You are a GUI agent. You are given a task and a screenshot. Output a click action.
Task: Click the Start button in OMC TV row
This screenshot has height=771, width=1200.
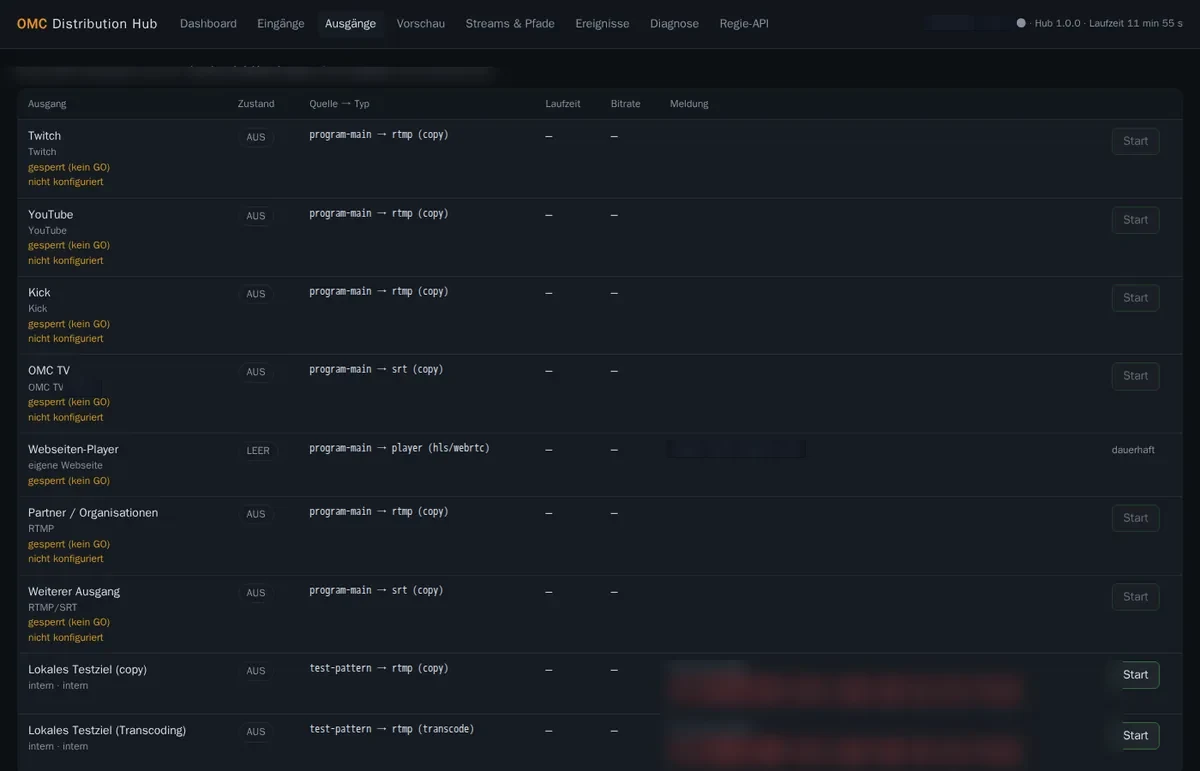(x=1135, y=376)
